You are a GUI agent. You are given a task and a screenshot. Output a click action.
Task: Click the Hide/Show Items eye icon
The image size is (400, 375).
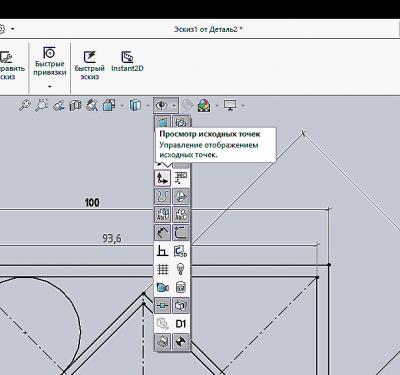pyautogui.click(x=162, y=106)
